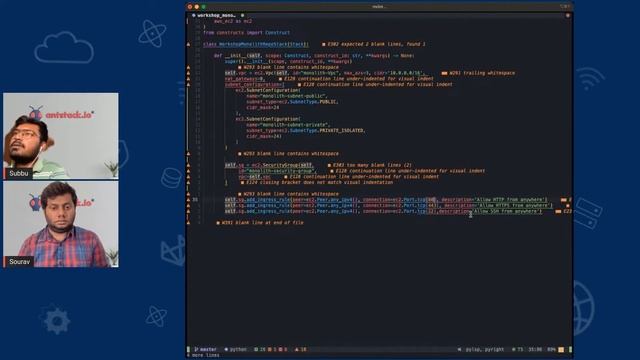640x360 pixels.
Task: Click the E128 message after nat_gateways
Action: point(356,79)
